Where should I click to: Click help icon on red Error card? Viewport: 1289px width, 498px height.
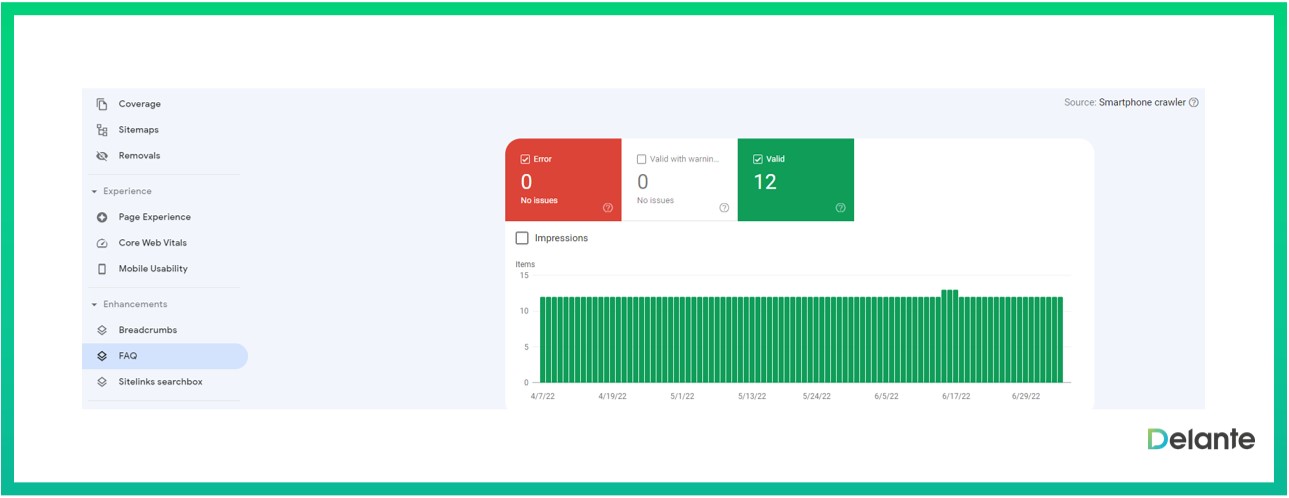tap(608, 208)
